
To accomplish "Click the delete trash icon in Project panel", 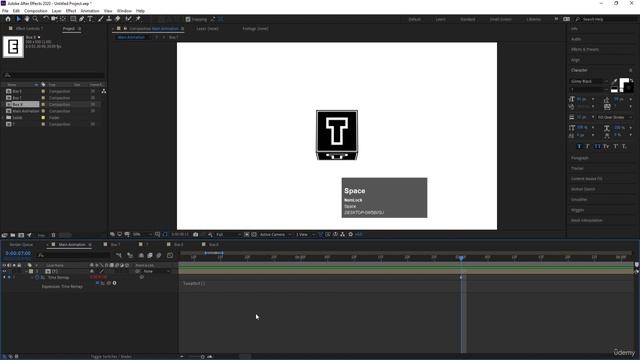I will click(x=53, y=235).
